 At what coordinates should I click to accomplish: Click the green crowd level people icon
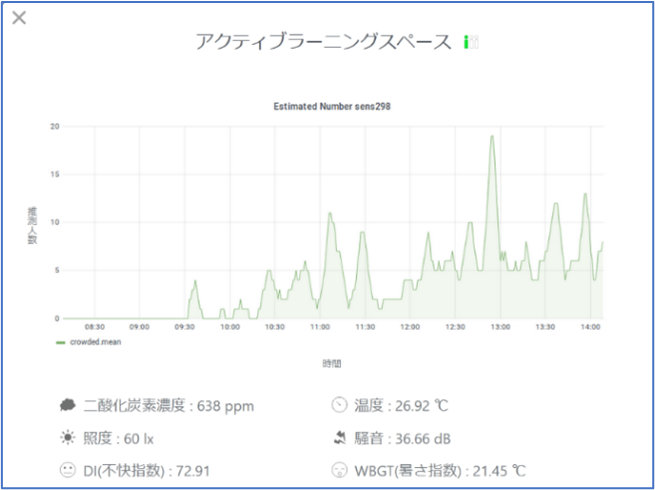[x=471, y=42]
